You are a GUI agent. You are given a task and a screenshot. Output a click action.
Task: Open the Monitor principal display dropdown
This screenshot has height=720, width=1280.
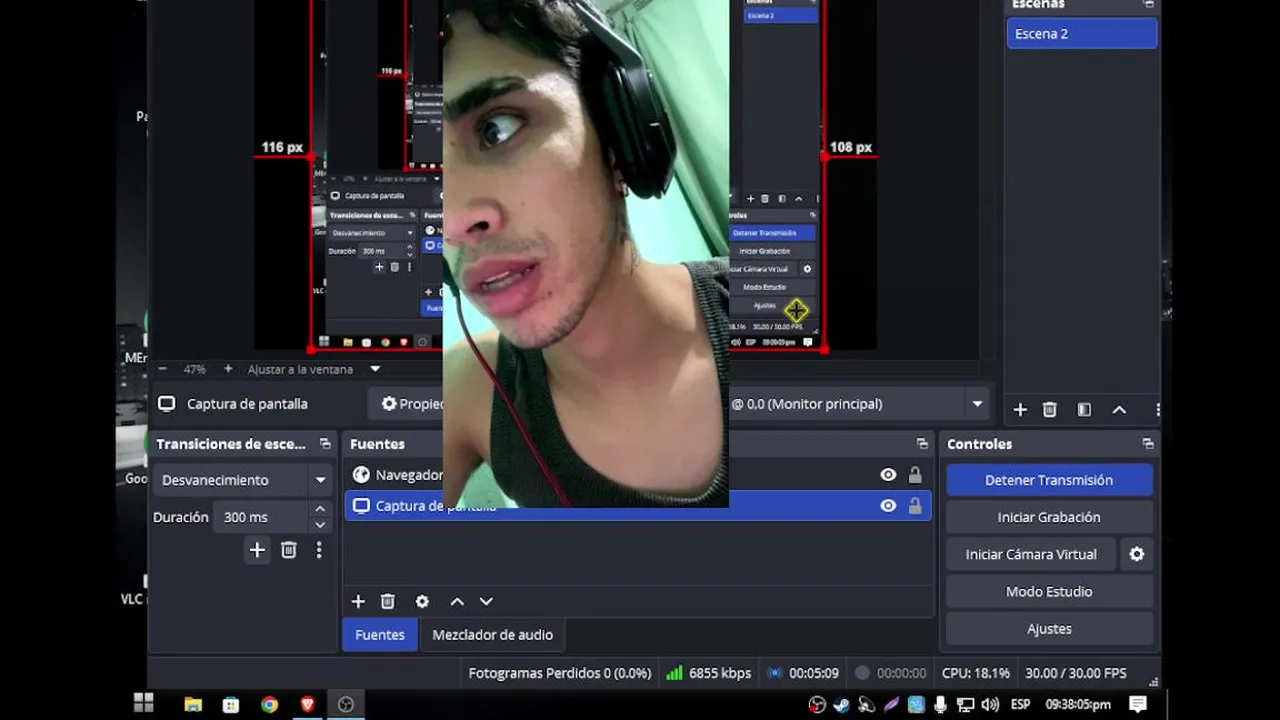coord(977,404)
